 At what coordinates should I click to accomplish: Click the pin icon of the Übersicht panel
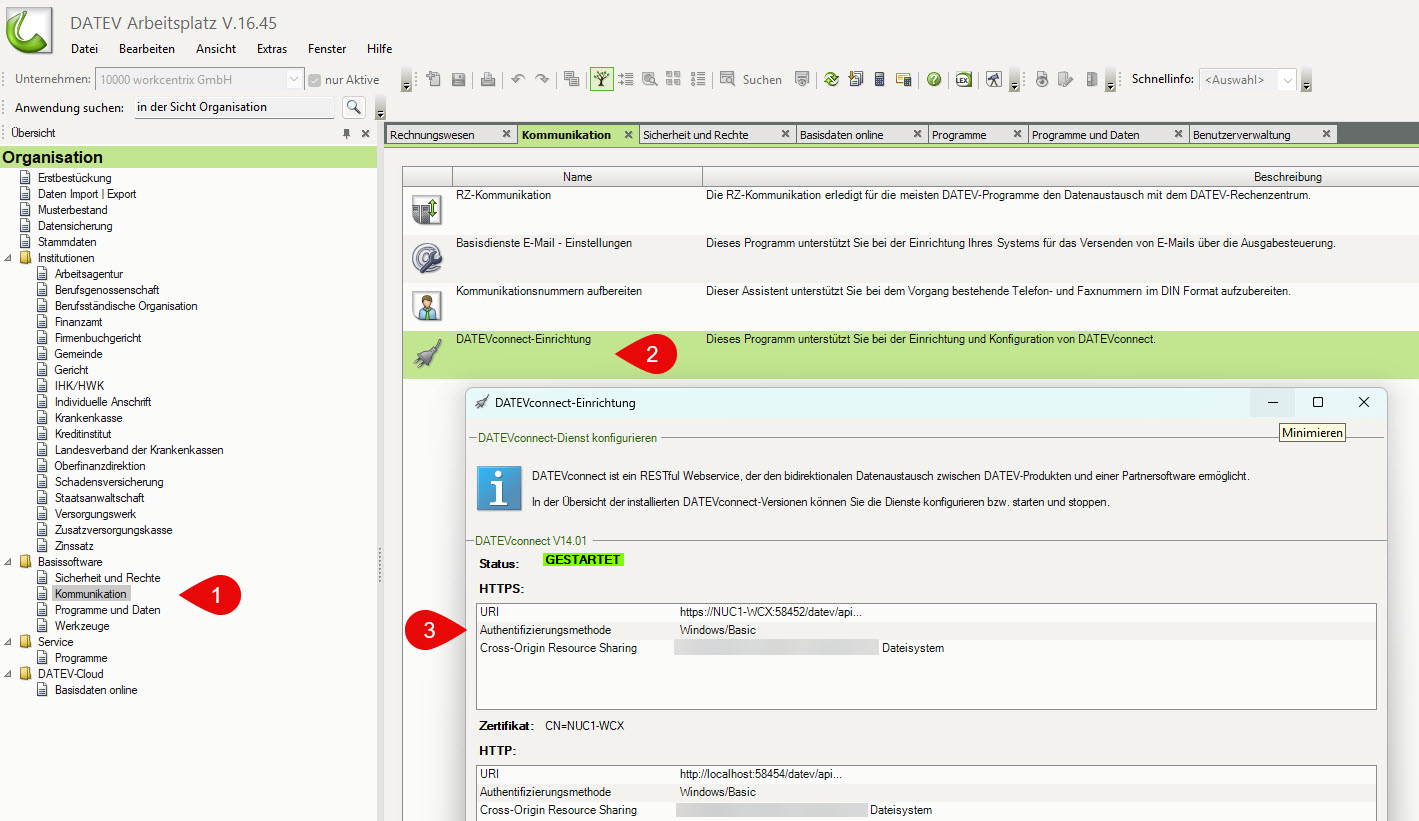(347, 133)
